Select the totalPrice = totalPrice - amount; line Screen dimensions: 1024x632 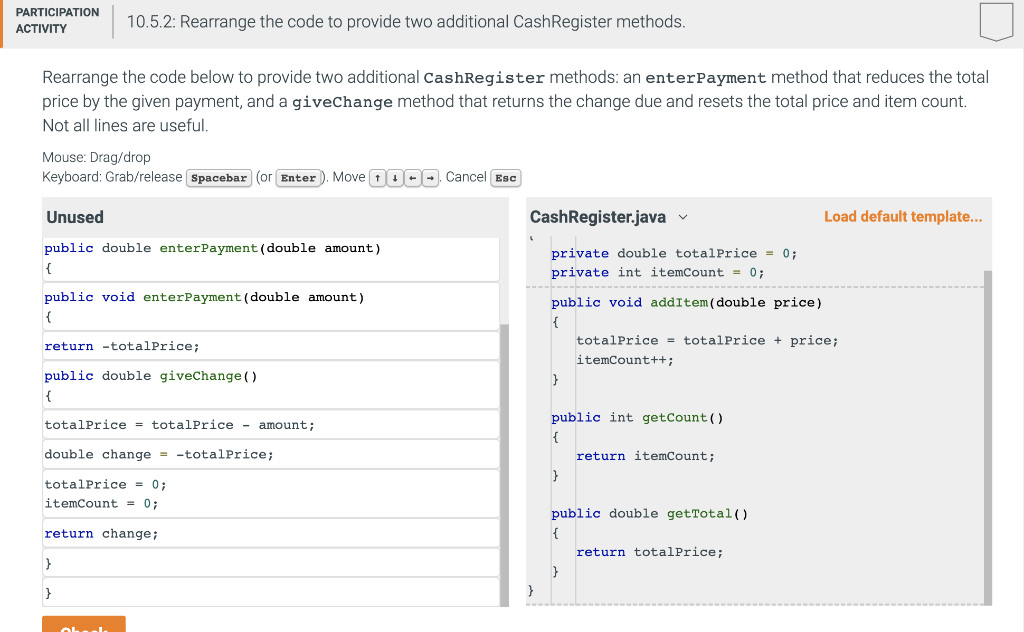point(270,424)
